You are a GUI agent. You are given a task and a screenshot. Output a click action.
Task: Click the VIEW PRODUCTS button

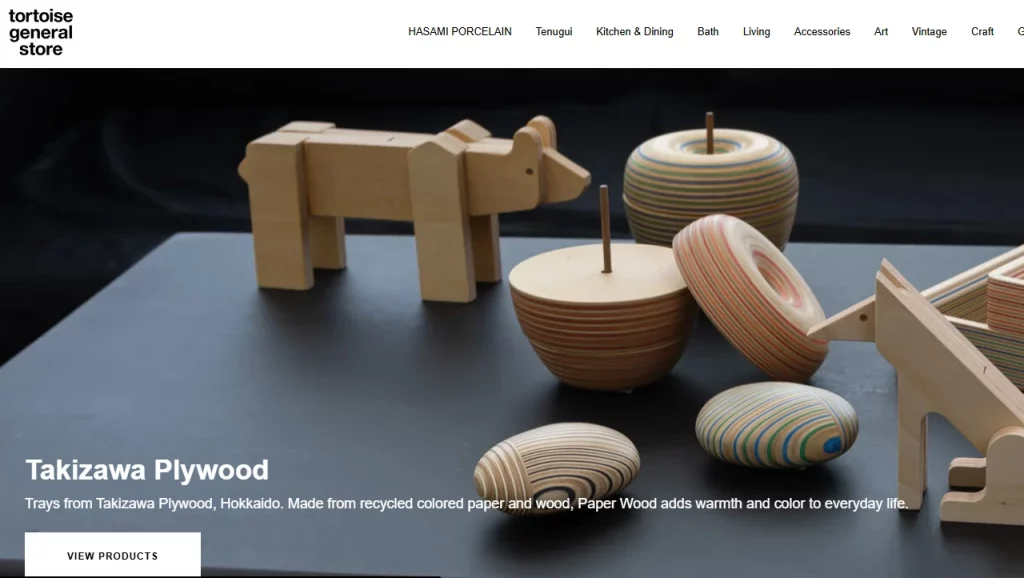(x=113, y=555)
